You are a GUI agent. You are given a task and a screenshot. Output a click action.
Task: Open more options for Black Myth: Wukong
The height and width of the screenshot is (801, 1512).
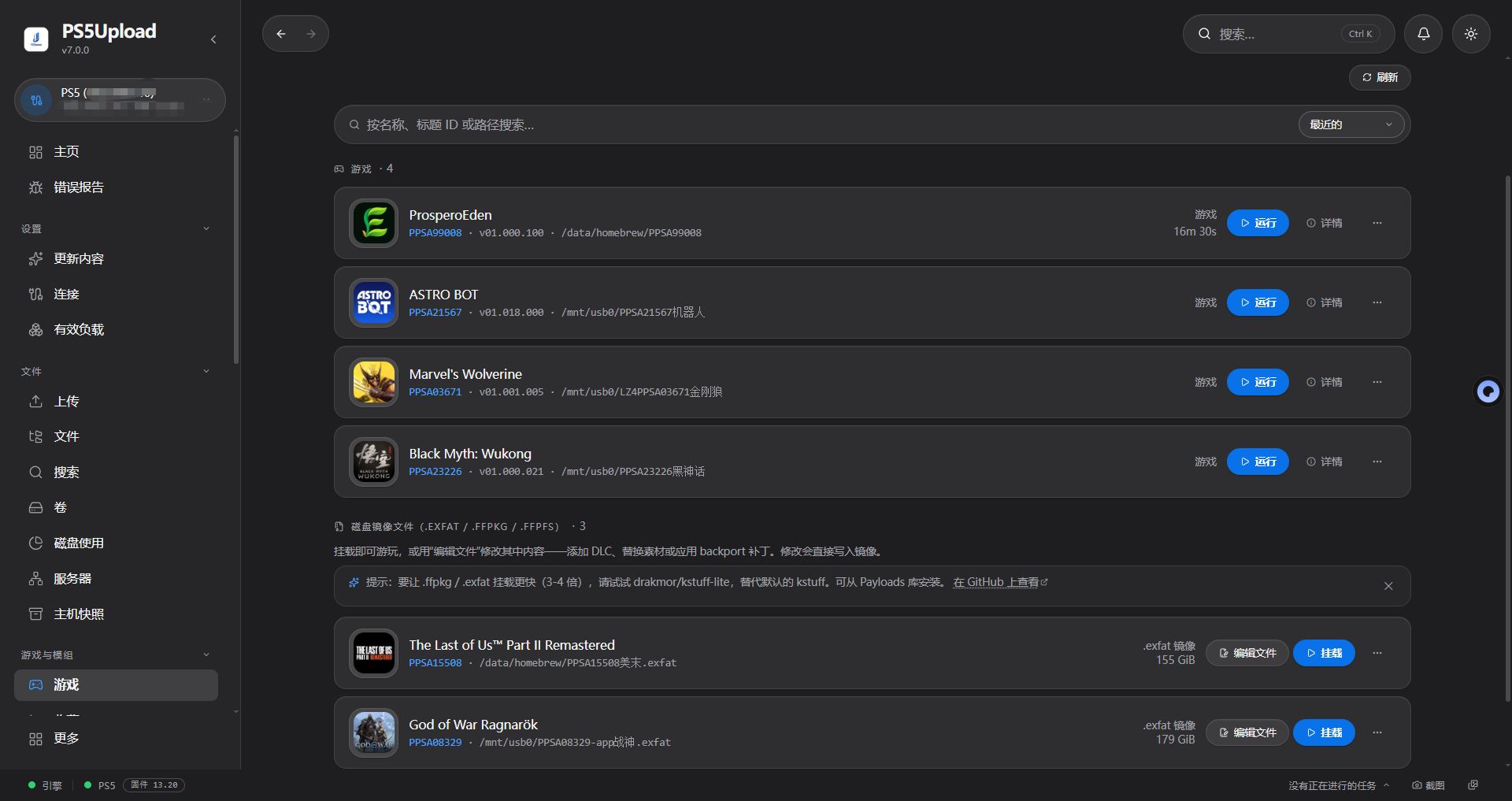coord(1377,462)
